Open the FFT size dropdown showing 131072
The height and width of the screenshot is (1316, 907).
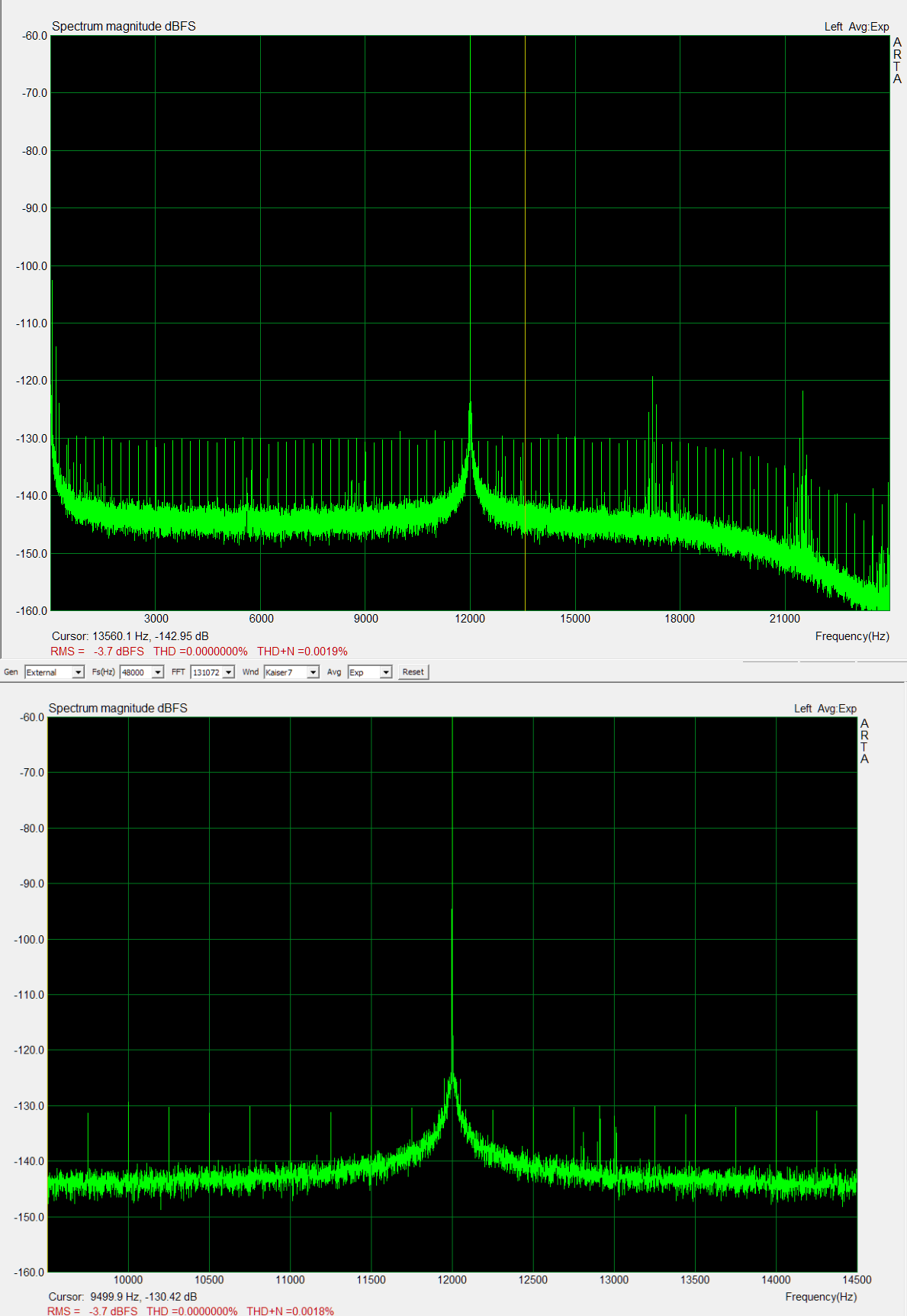213,672
